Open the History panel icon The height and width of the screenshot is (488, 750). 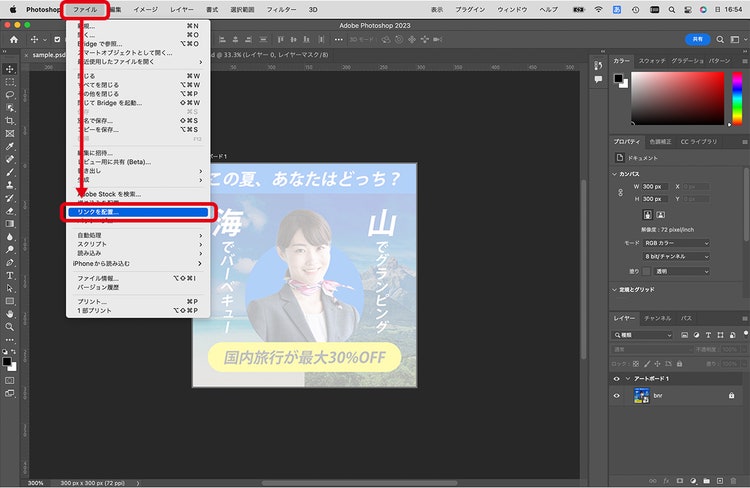click(598, 66)
